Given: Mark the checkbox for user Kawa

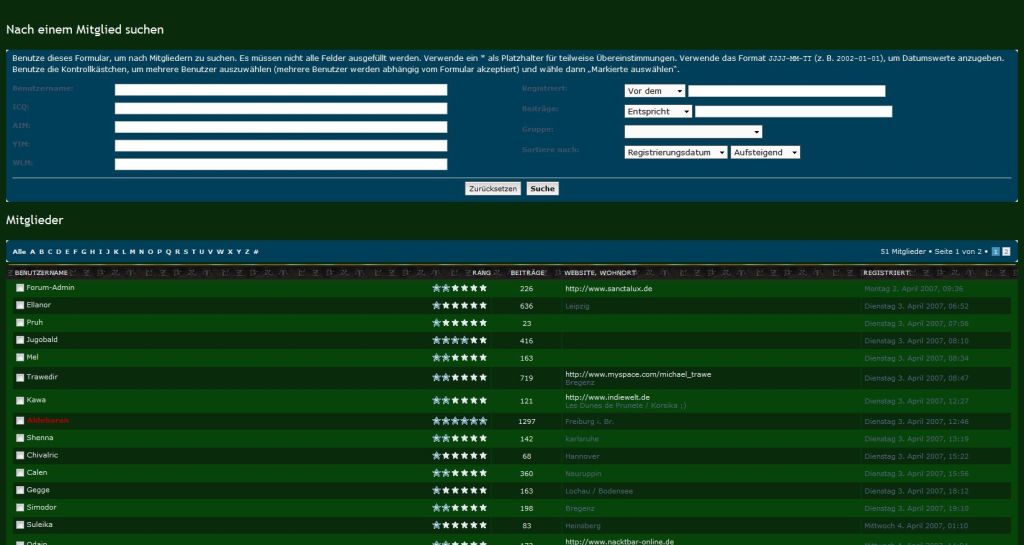Looking at the screenshot, I should (x=20, y=400).
